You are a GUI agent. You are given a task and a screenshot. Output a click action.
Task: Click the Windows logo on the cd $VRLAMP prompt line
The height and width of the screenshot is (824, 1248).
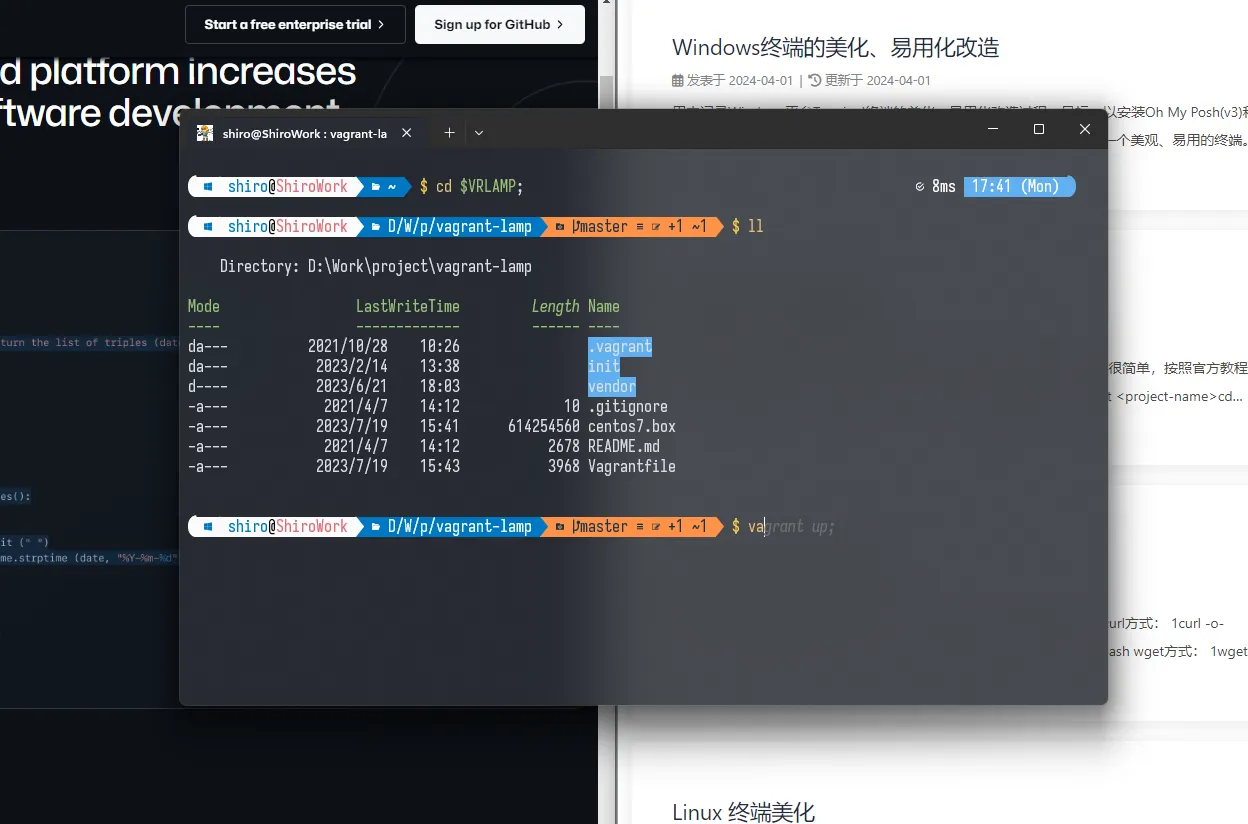point(209,187)
